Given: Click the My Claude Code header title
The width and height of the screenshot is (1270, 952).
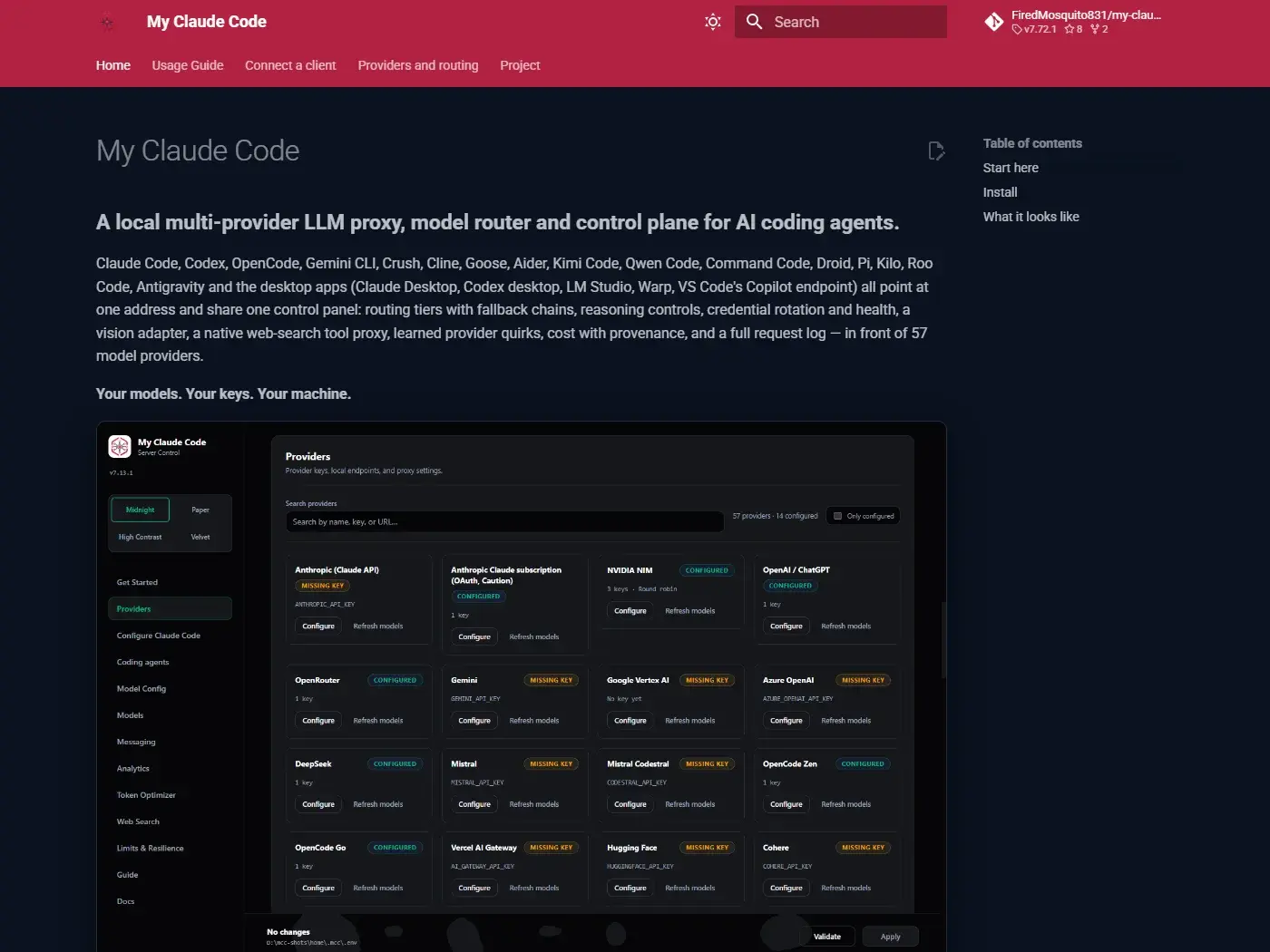Looking at the screenshot, I should (x=207, y=22).
